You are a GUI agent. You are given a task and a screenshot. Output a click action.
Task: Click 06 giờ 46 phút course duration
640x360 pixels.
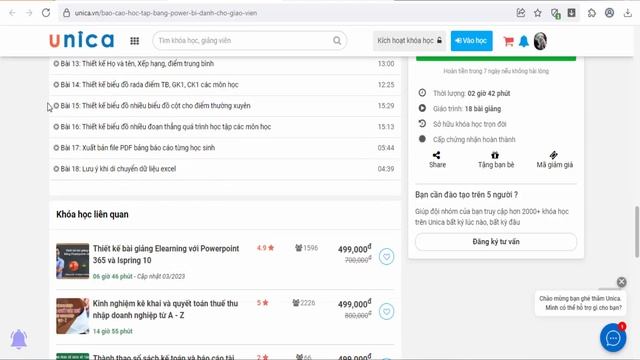(x=113, y=276)
